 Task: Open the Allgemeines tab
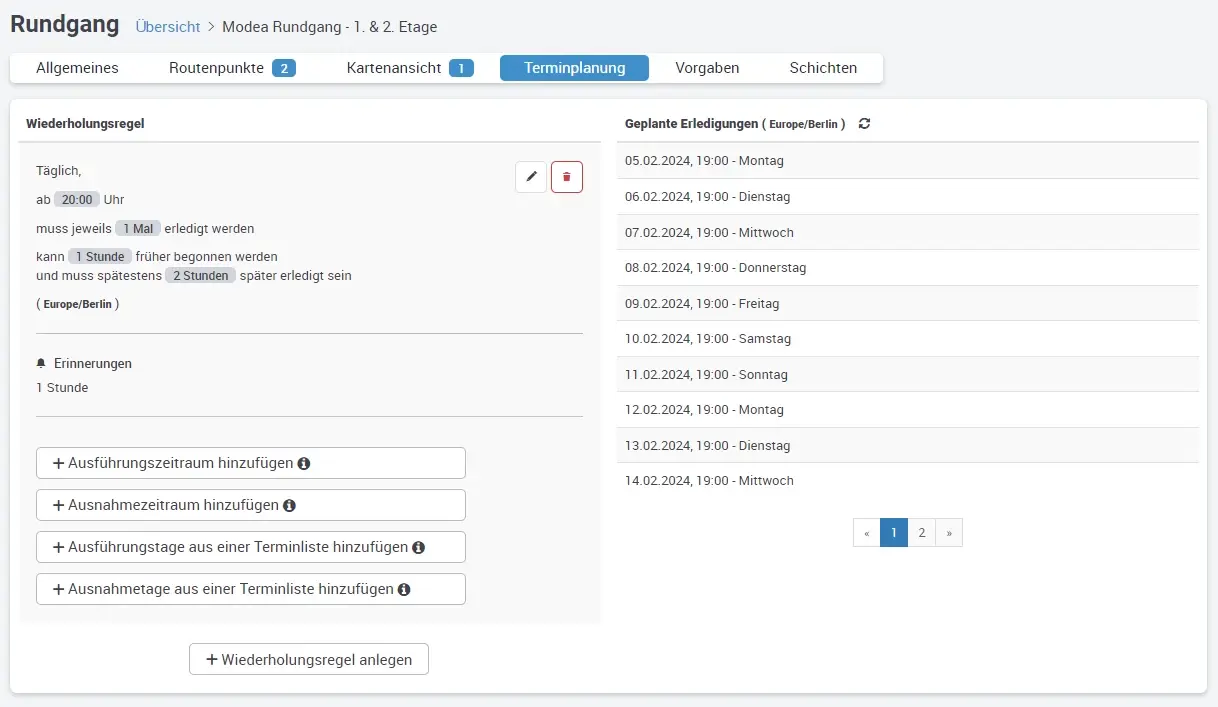(x=77, y=68)
